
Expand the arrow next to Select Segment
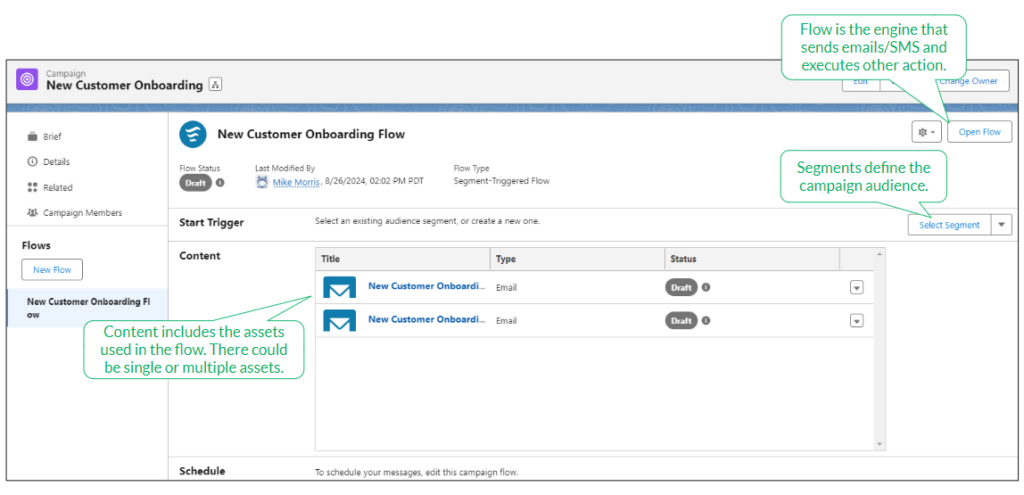[1002, 225]
